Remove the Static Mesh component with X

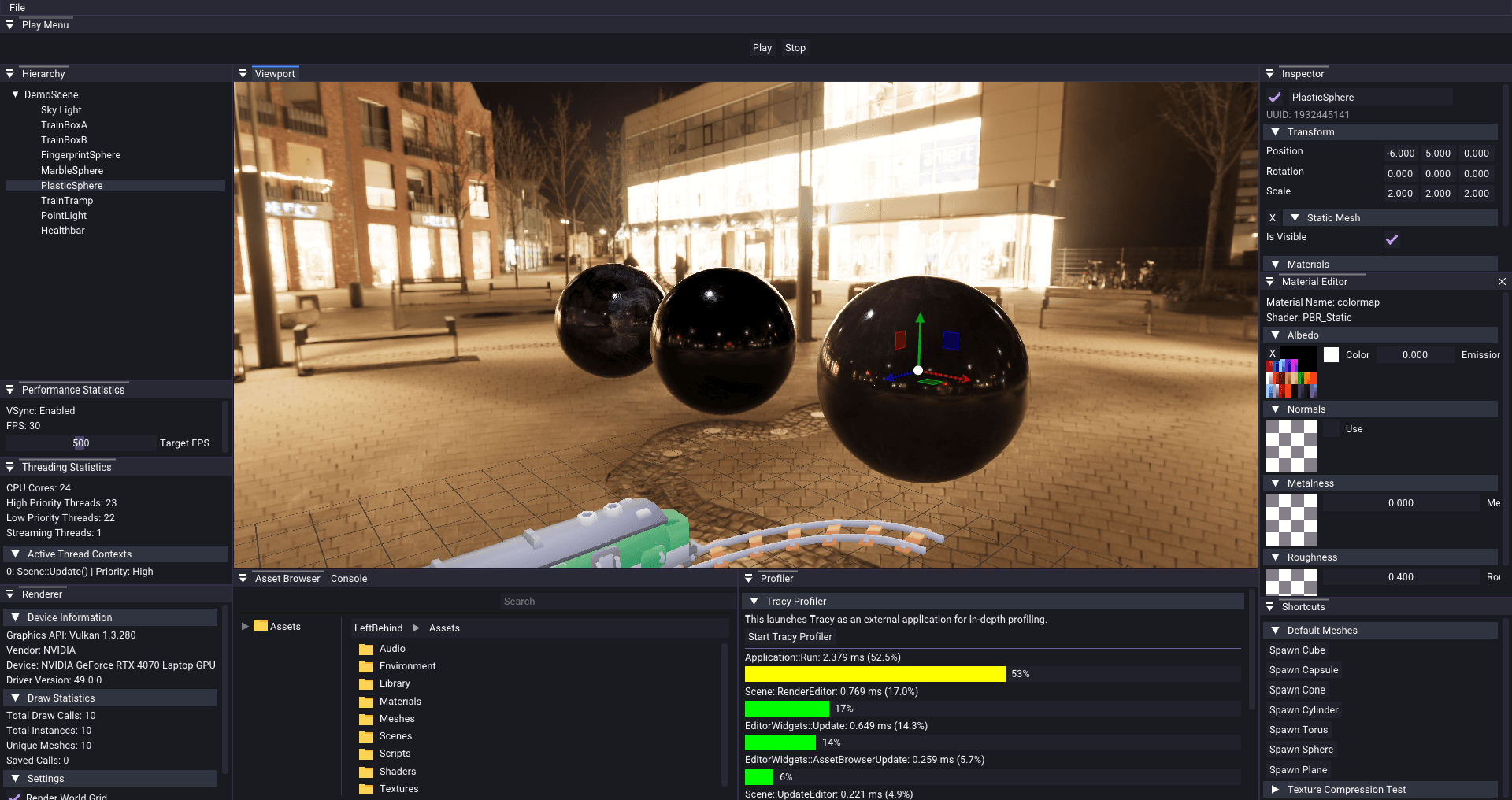click(x=1273, y=218)
